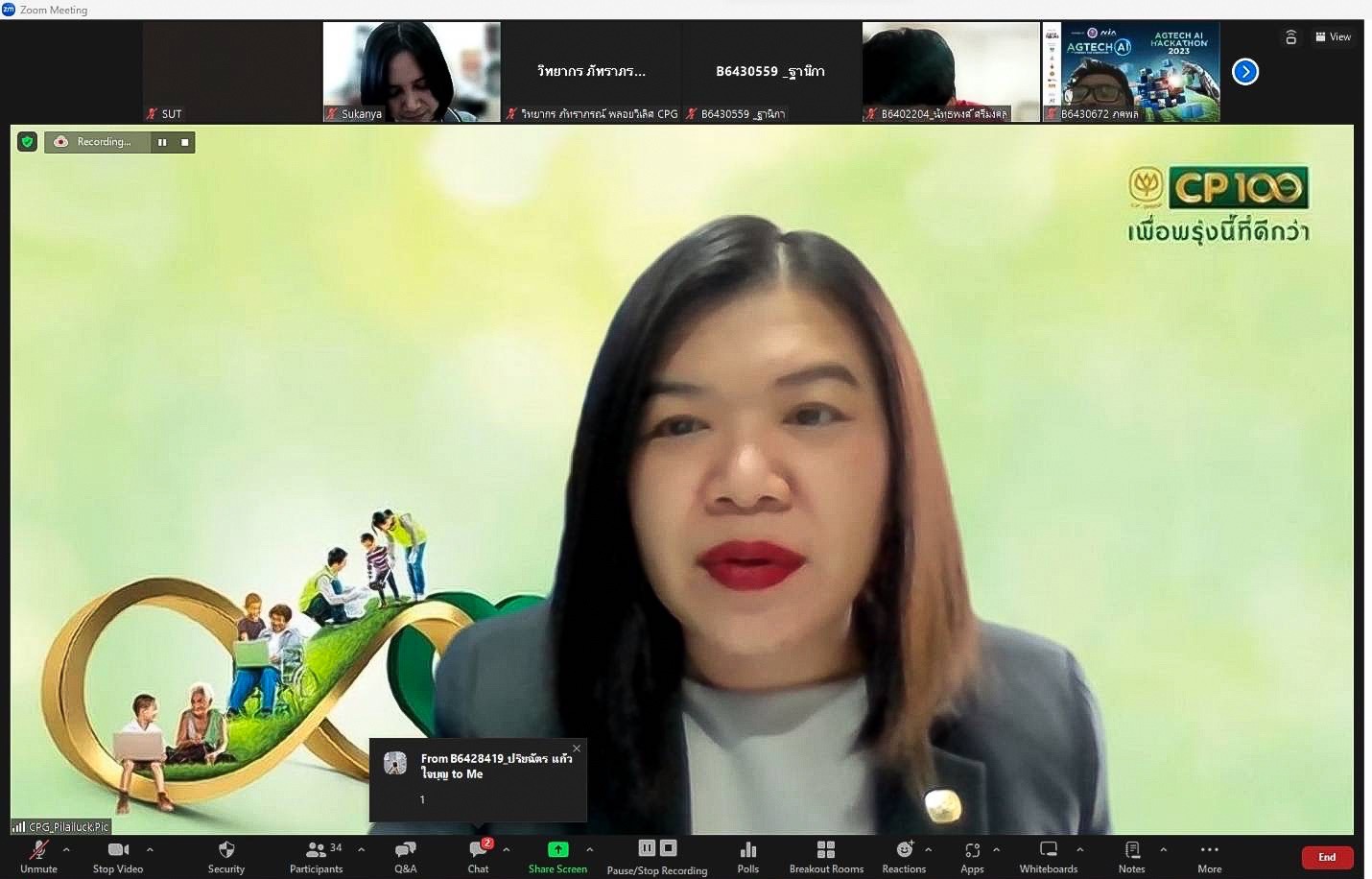Open the Whiteboards tool
Viewport: 1372px width, 879px height.
pos(1048,855)
